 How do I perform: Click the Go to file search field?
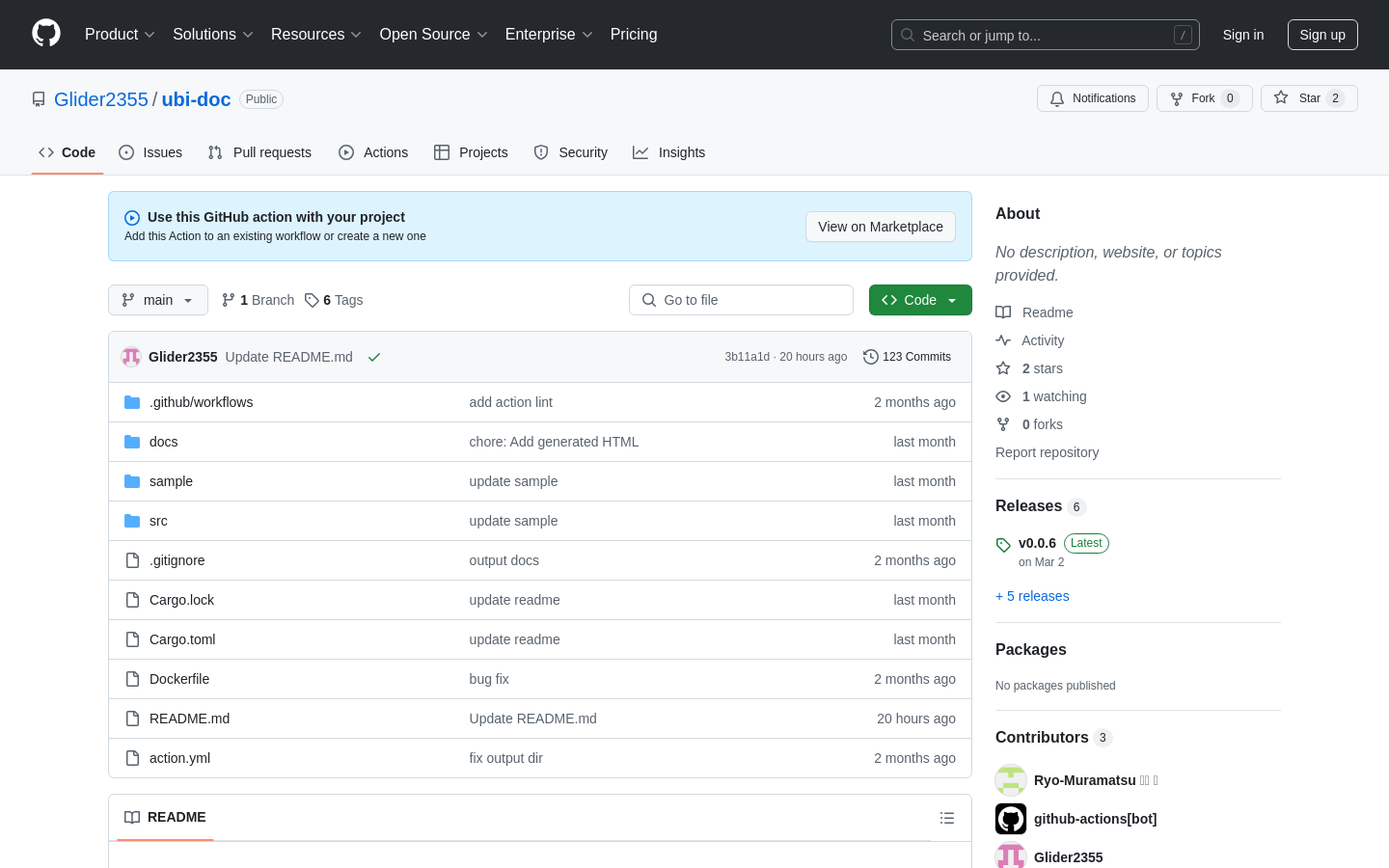[741, 300]
